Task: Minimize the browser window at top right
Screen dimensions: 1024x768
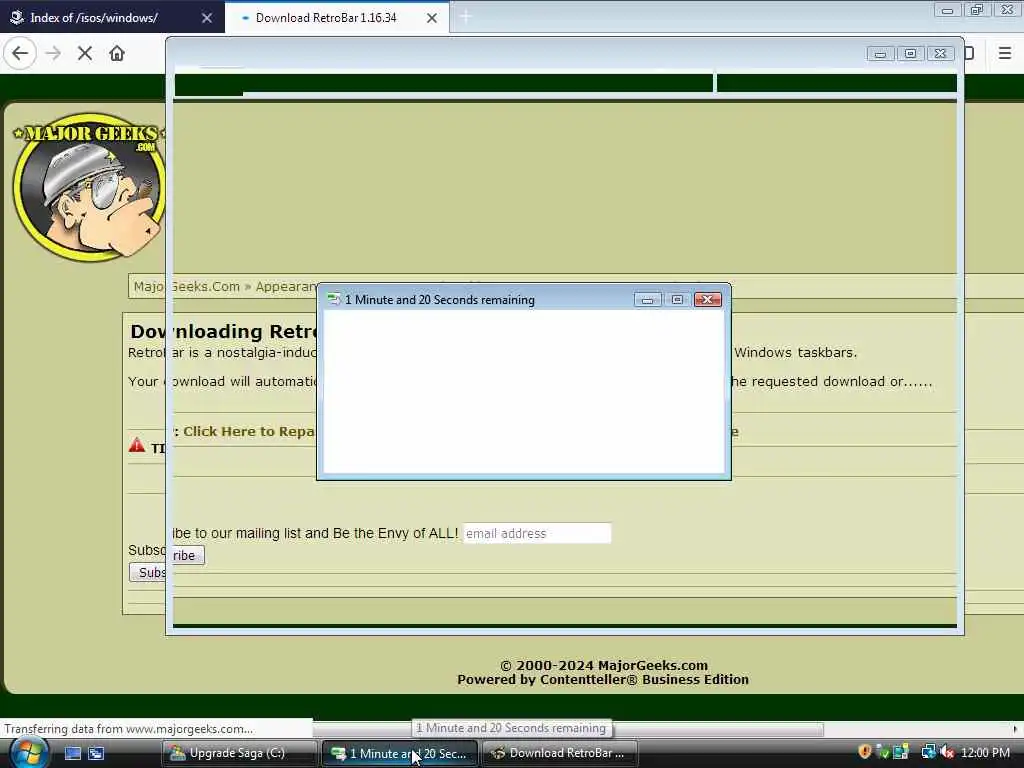Action: [947, 10]
